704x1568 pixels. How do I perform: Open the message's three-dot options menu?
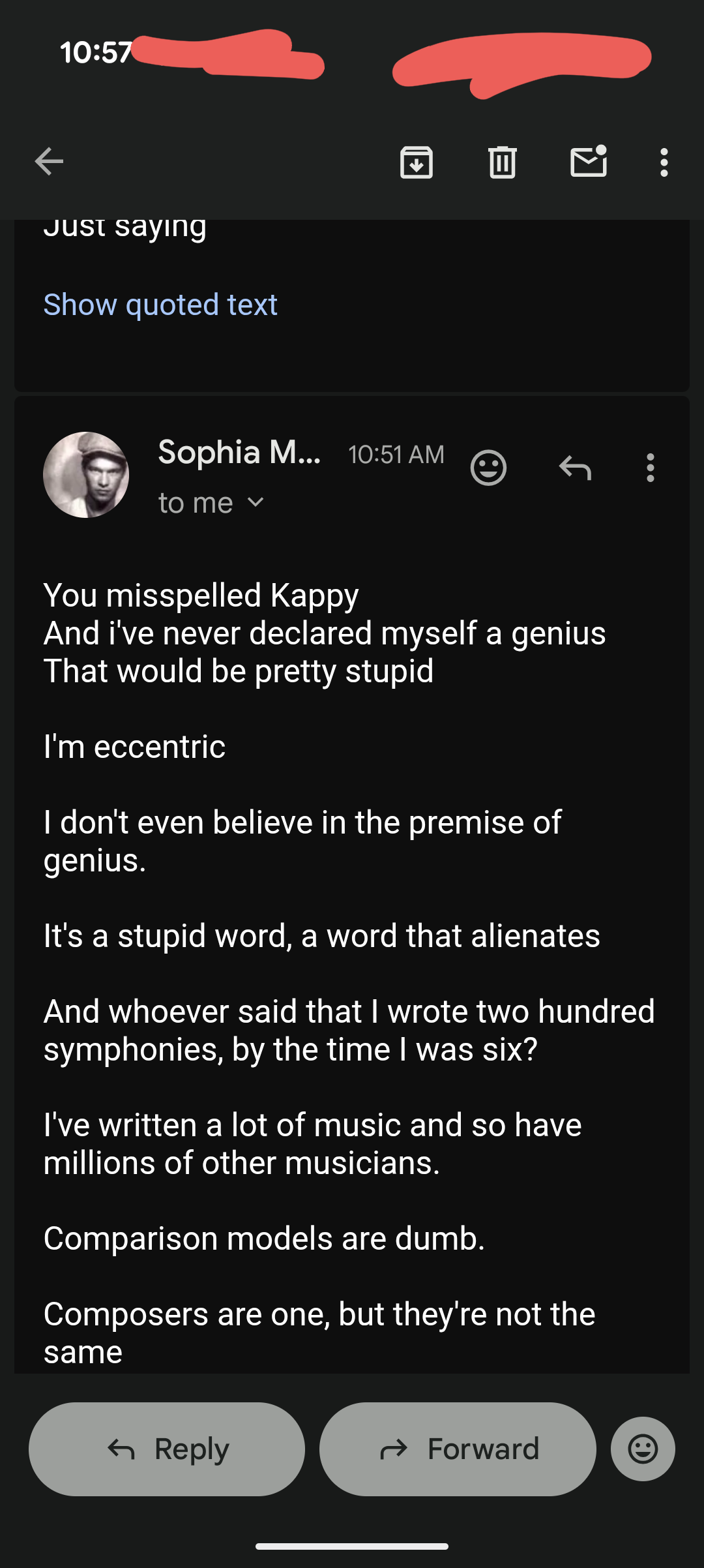(x=650, y=468)
